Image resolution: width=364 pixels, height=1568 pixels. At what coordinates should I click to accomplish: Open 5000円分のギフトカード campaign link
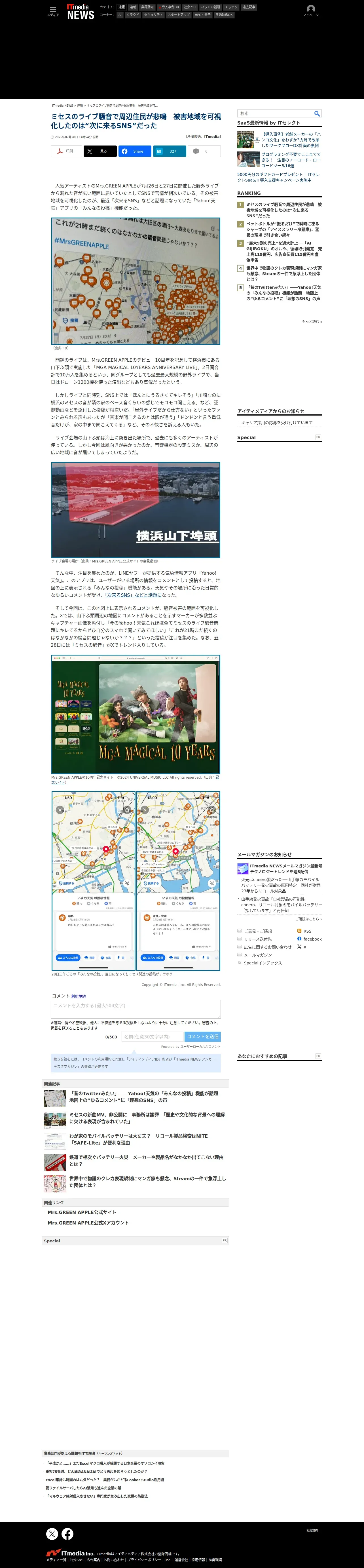coord(278,177)
